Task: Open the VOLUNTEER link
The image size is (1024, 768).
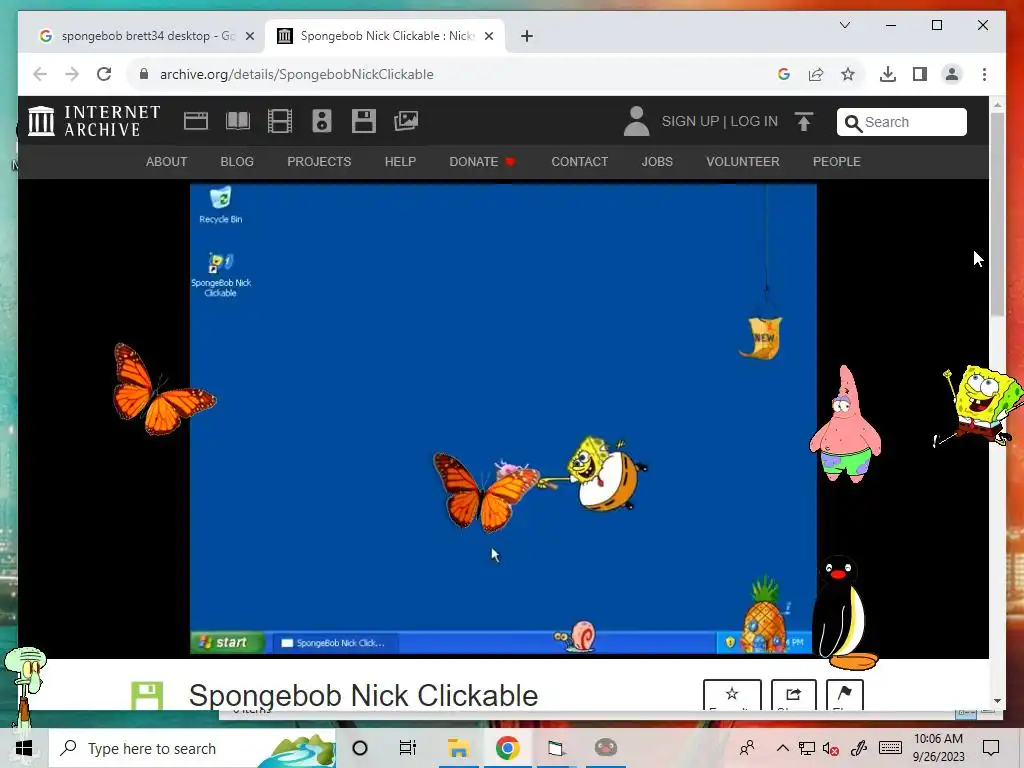Action: tap(743, 161)
